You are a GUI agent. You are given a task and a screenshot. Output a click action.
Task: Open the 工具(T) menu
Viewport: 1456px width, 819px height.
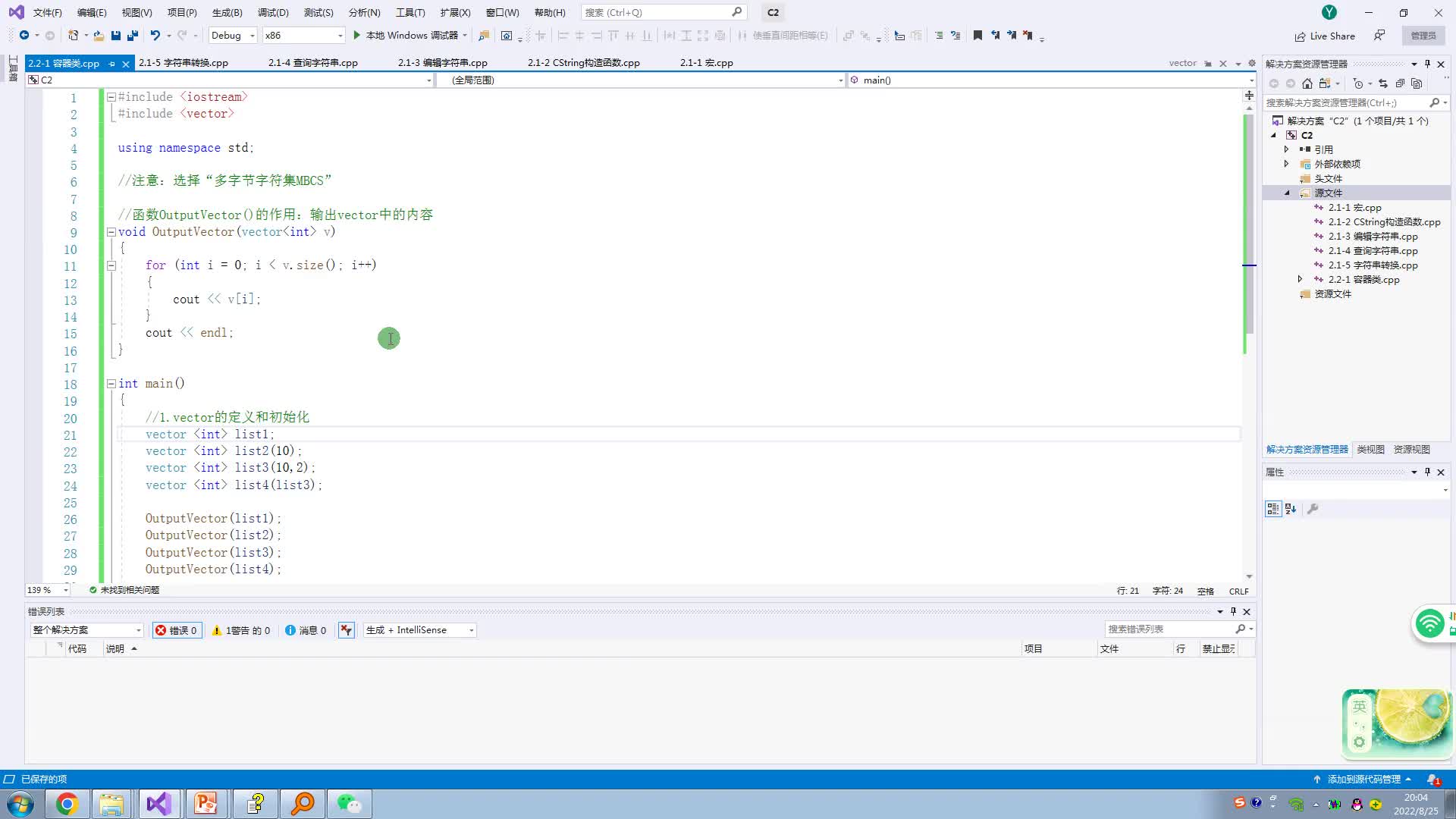coord(410,12)
